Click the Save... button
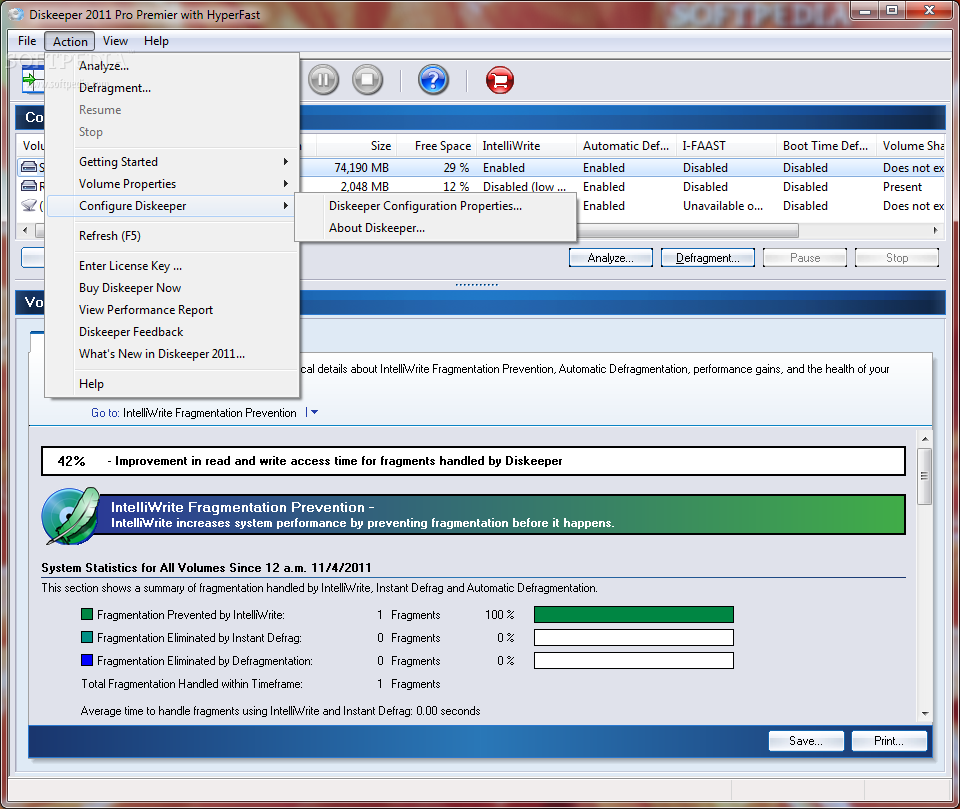 tap(806, 741)
